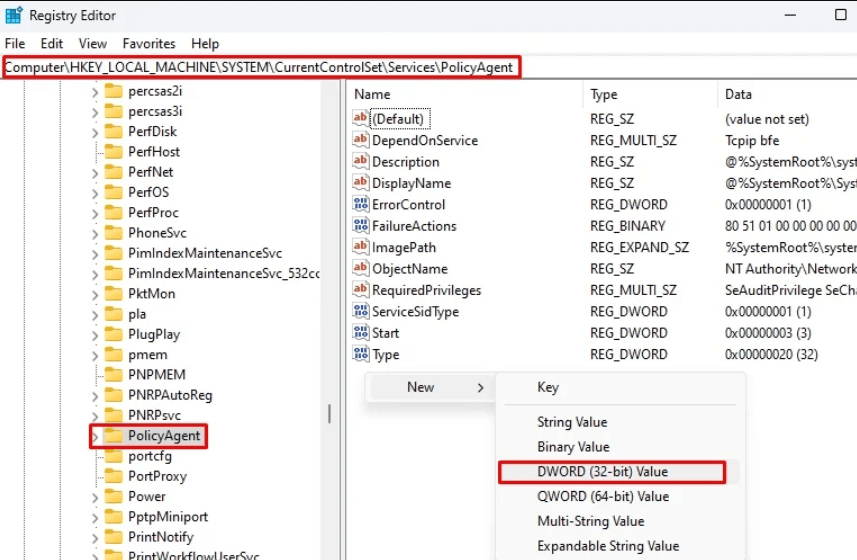This screenshot has height=560, width=857.
Task: Expand the PerfOS tree node
Action: pos(95,193)
